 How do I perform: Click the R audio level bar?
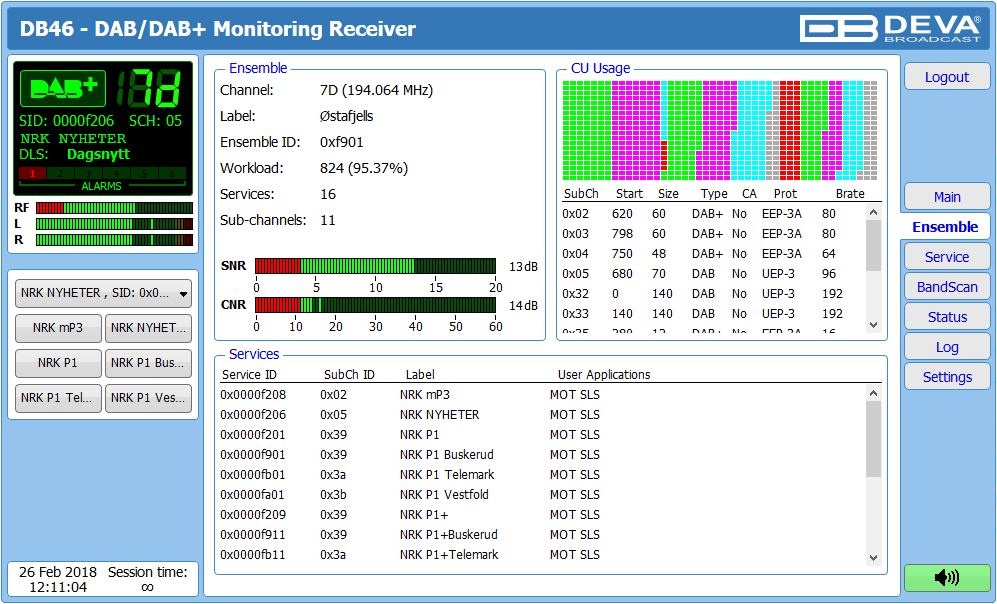114,240
